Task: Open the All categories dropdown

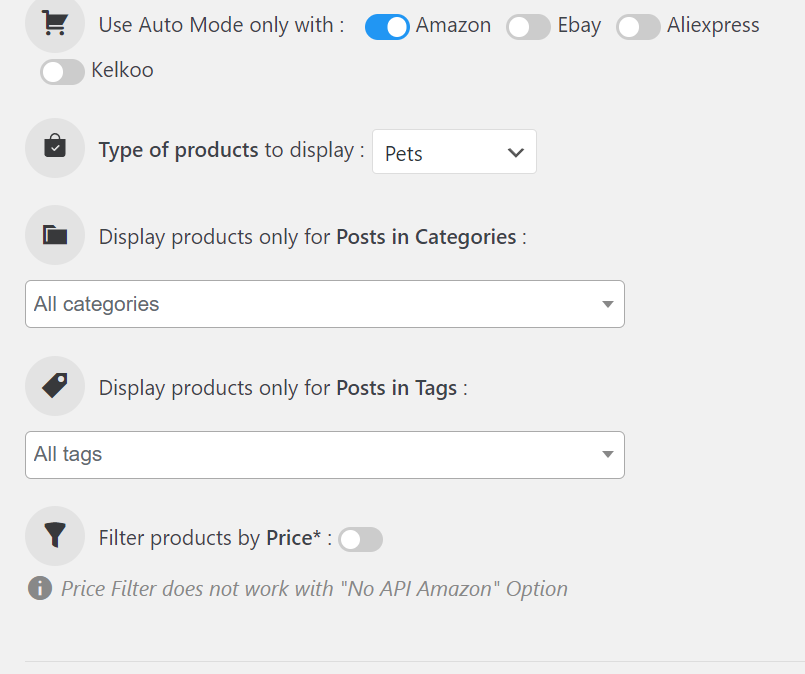Action: coord(325,304)
